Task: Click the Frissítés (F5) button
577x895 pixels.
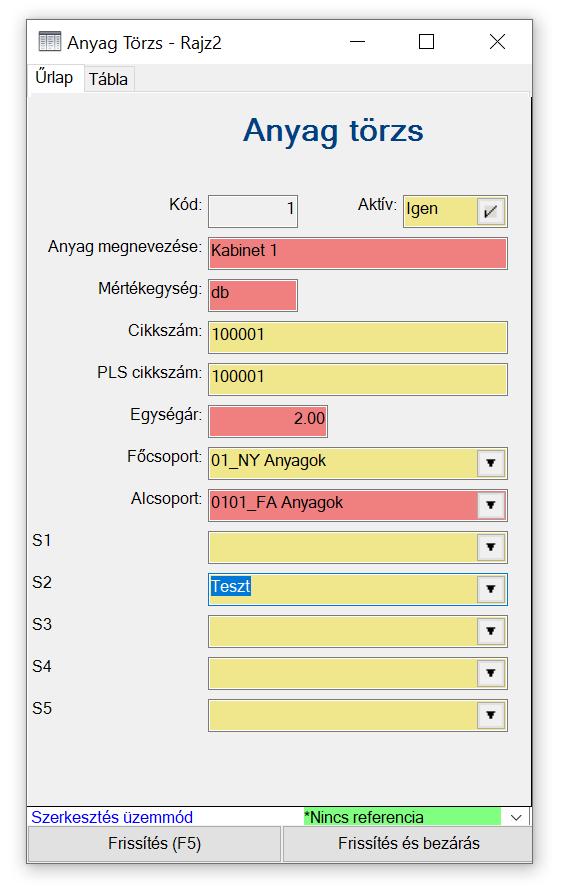Action: tap(155, 844)
